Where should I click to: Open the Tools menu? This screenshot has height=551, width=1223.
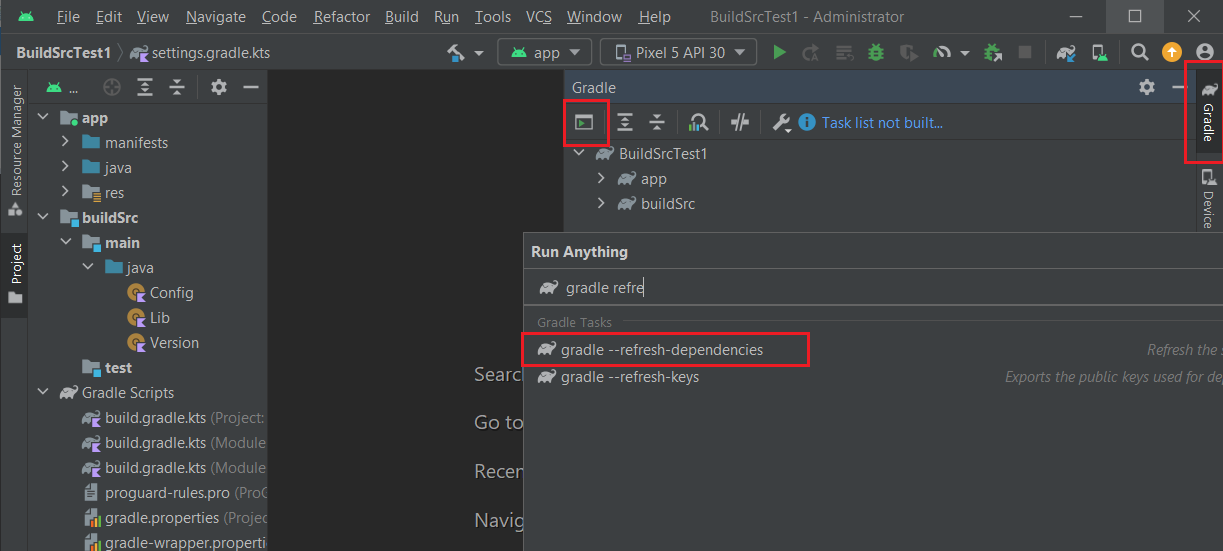493,17
